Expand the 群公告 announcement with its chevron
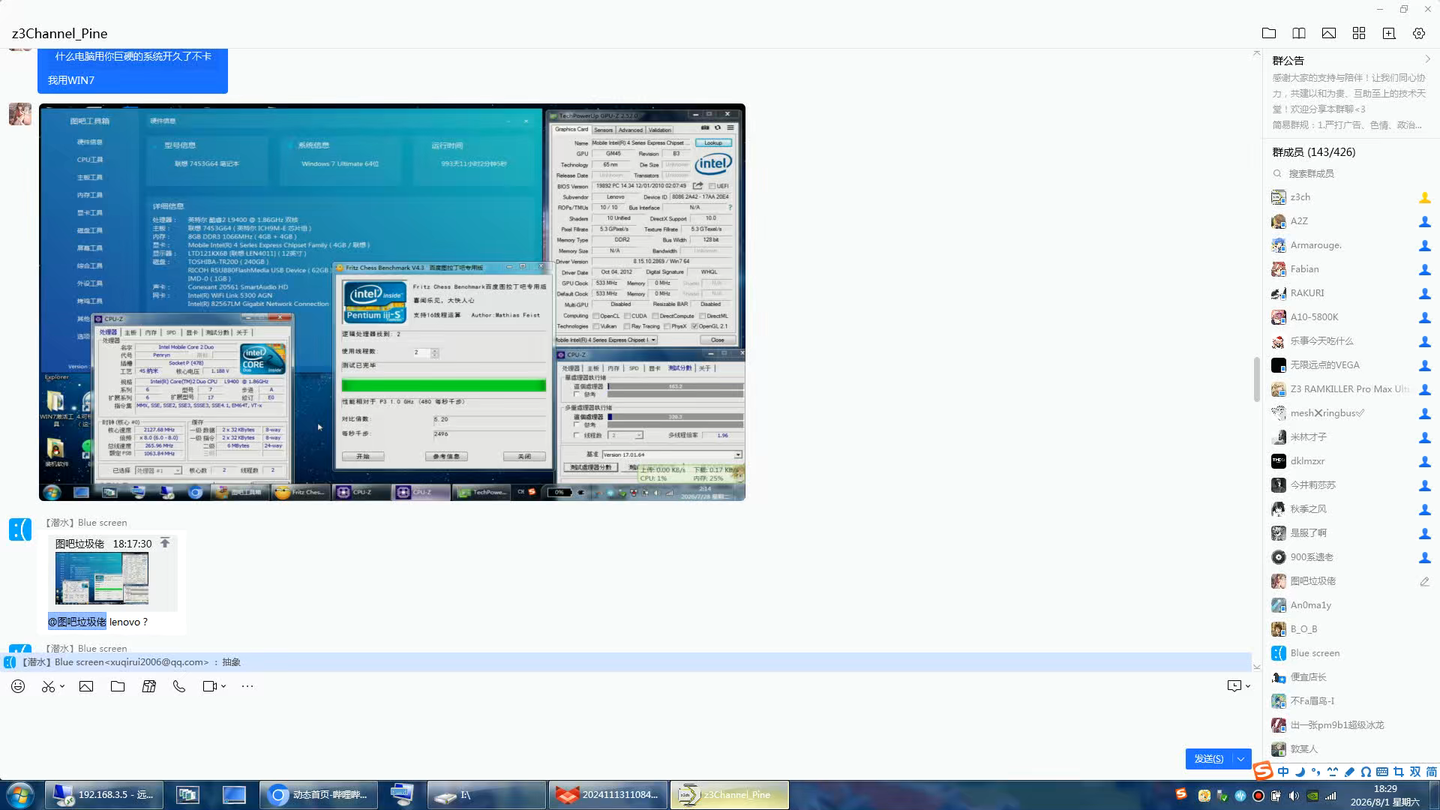This screenshot has width=1440, height=810. [x=1427, y=60]
